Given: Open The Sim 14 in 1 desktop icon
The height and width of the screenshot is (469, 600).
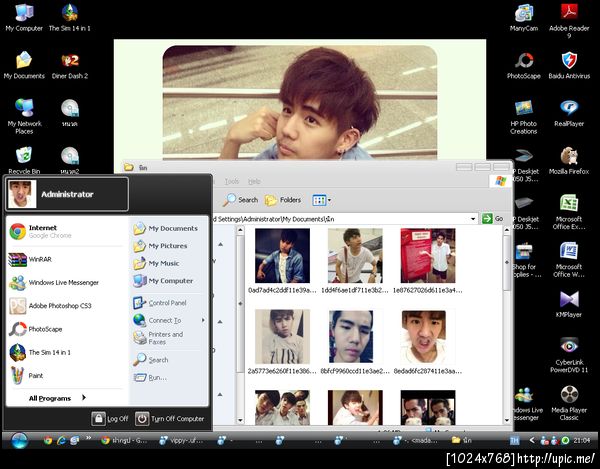Looking at the screenshot, I should tap(70, 18).
